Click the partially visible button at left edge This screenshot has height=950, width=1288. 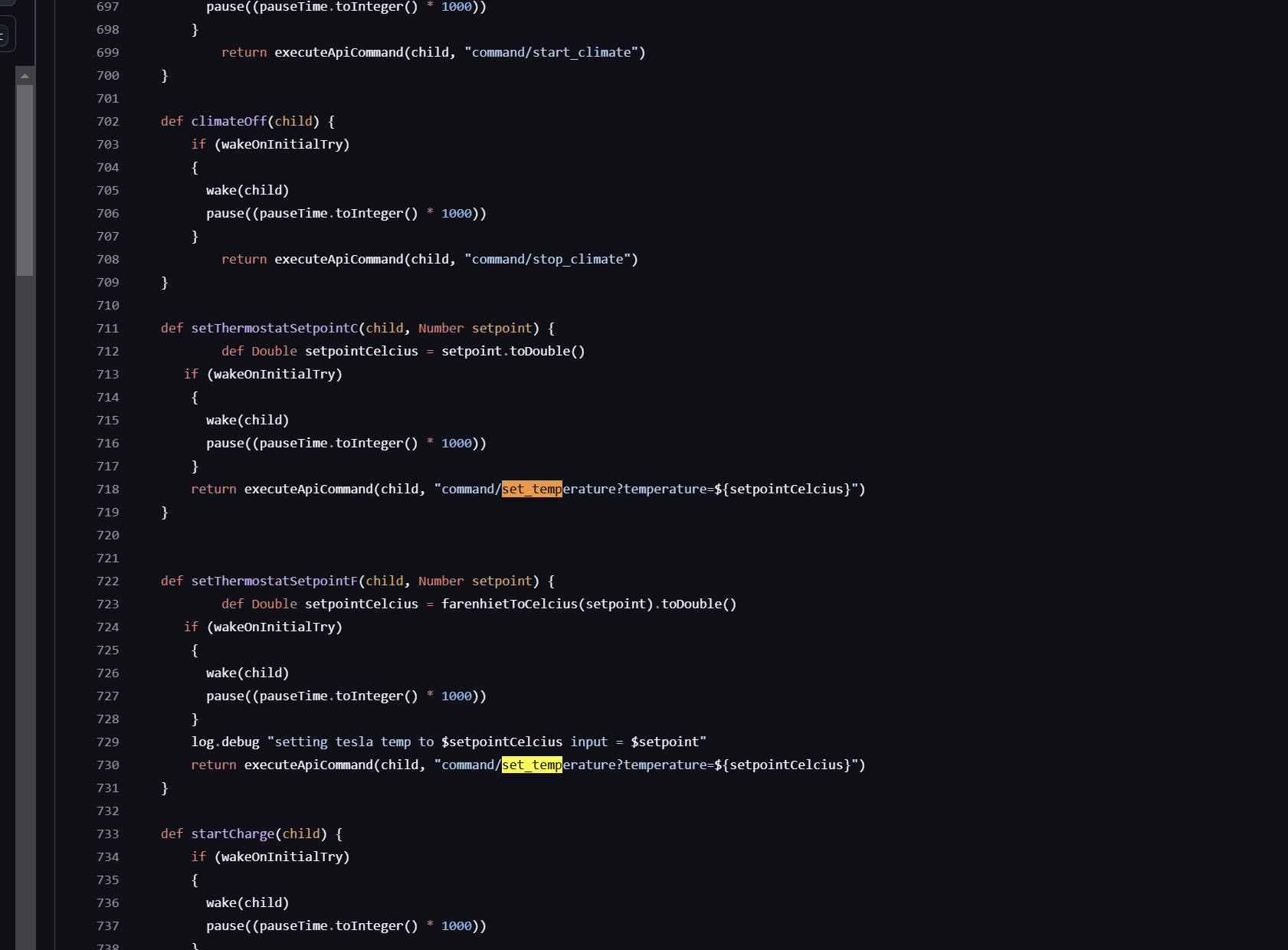[6, 35]
